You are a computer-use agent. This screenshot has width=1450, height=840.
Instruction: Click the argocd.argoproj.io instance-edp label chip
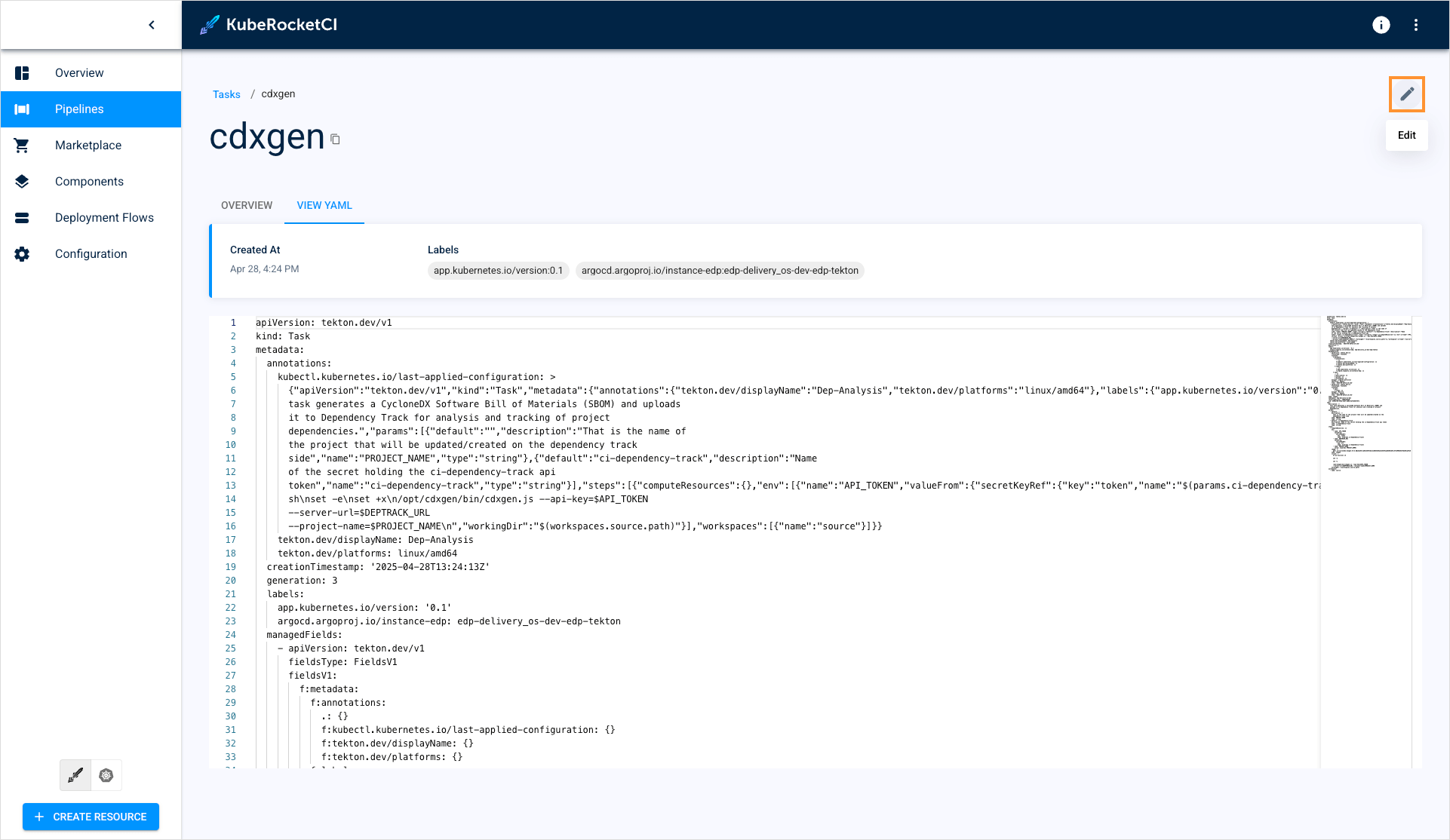[720, 271]
